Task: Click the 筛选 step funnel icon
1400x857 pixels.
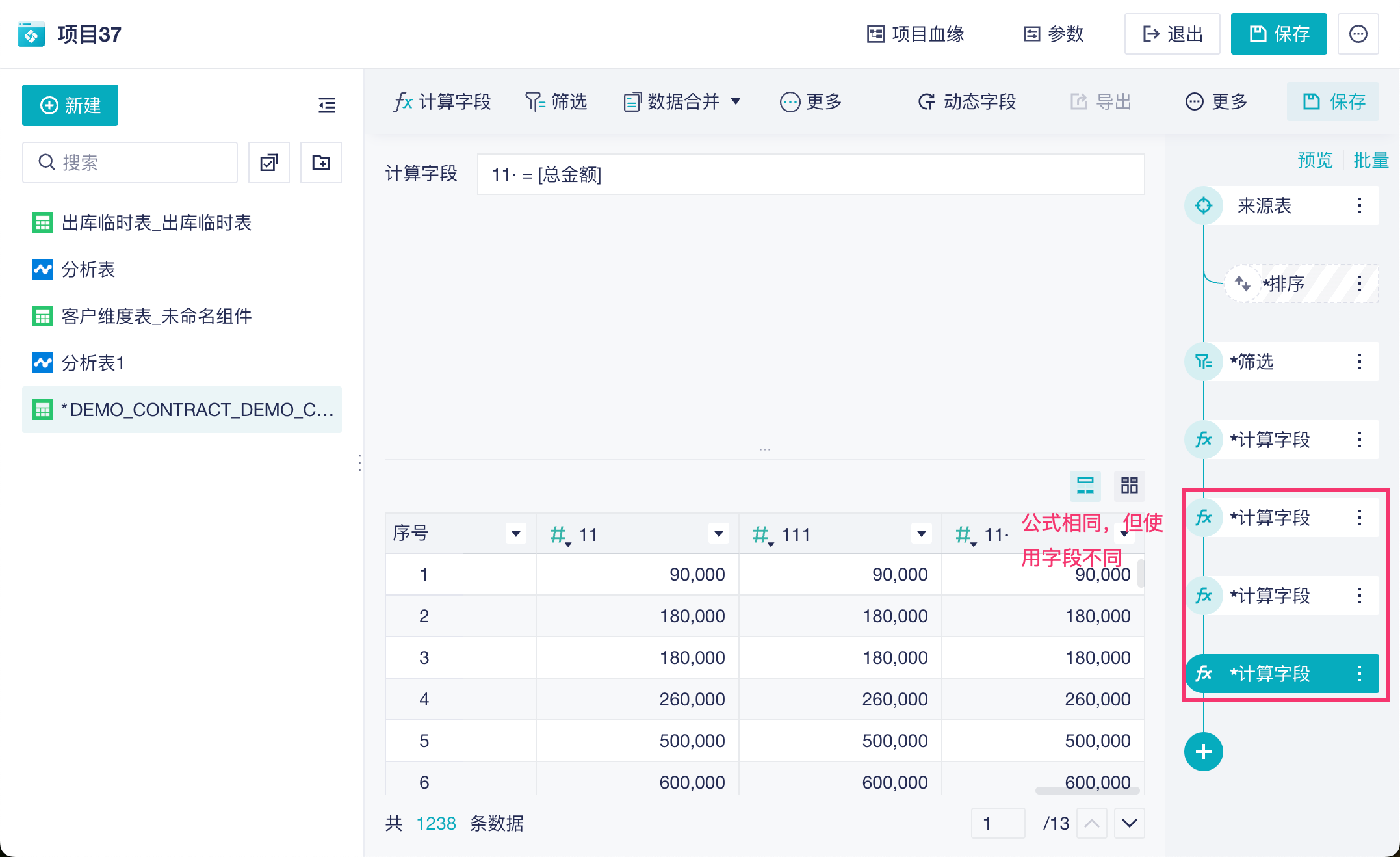Action: (1203, 362)
